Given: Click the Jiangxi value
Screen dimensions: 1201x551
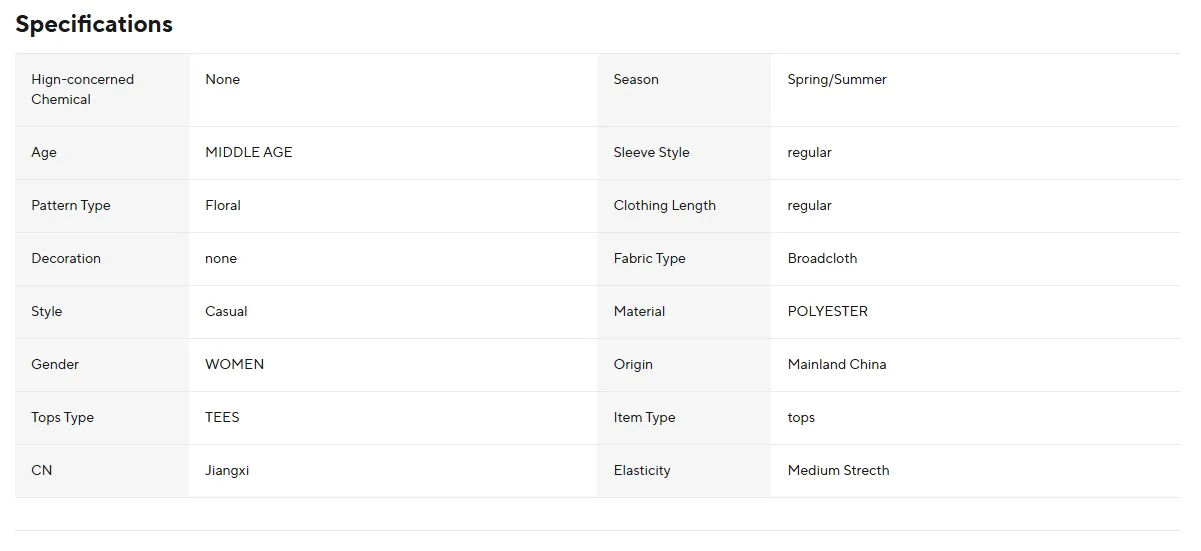Looking at the screenshot, I should point(227,471).
